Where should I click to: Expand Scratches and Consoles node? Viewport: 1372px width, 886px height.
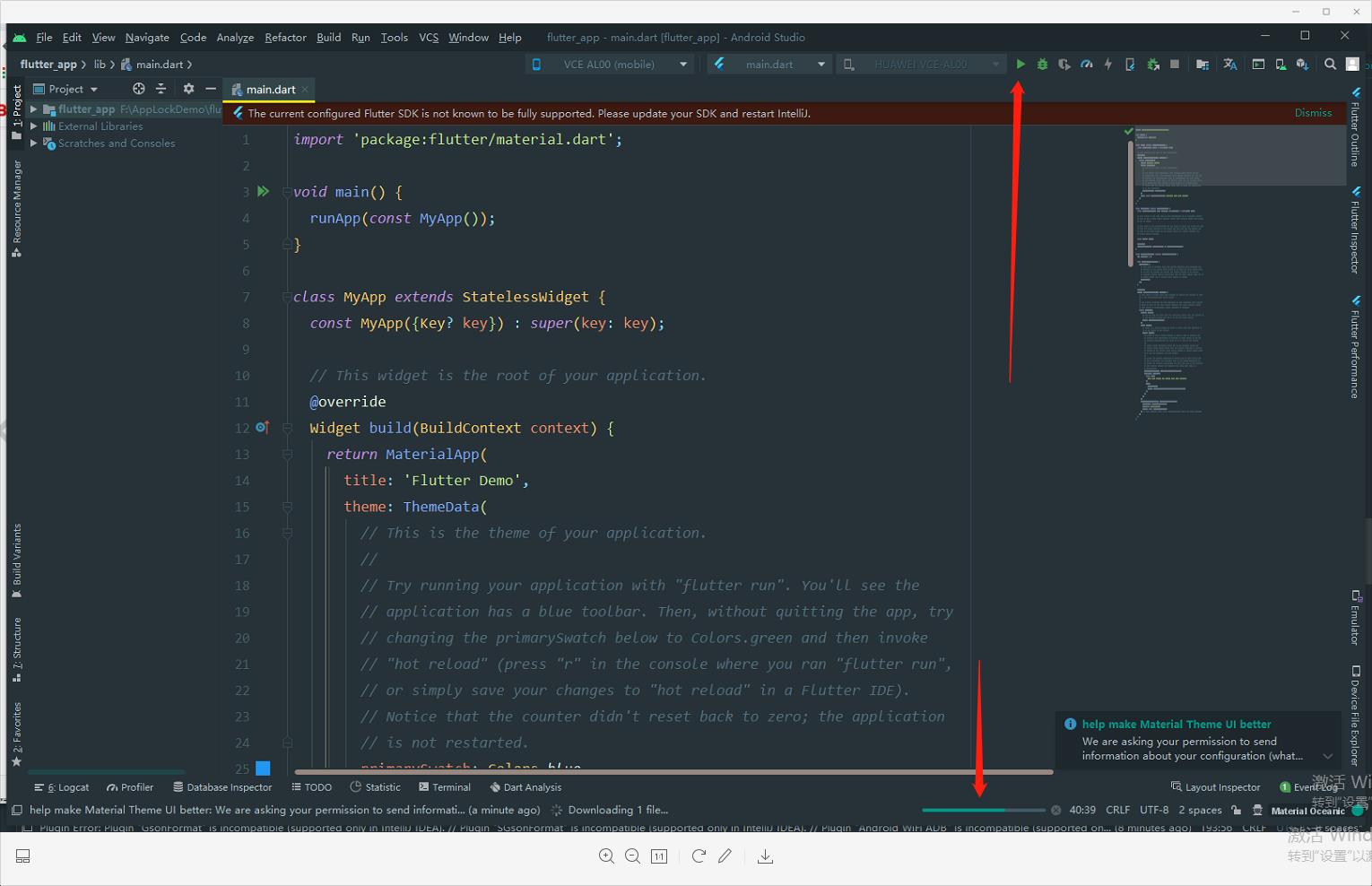(x=34, y=143)
